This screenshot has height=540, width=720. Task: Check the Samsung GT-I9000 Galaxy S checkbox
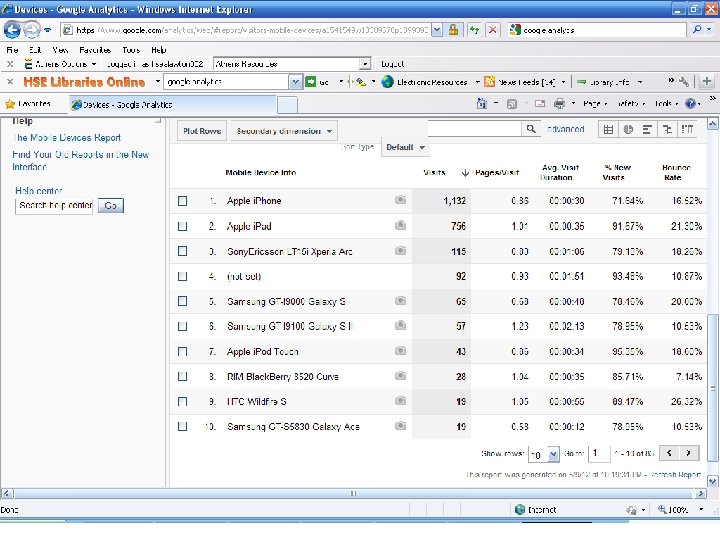[x=182, y=301]
